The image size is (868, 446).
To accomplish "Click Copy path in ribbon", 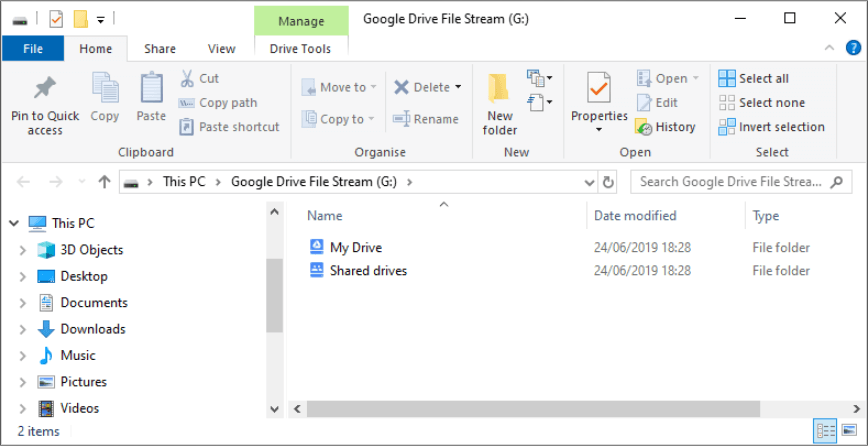I will pos(218,102).
